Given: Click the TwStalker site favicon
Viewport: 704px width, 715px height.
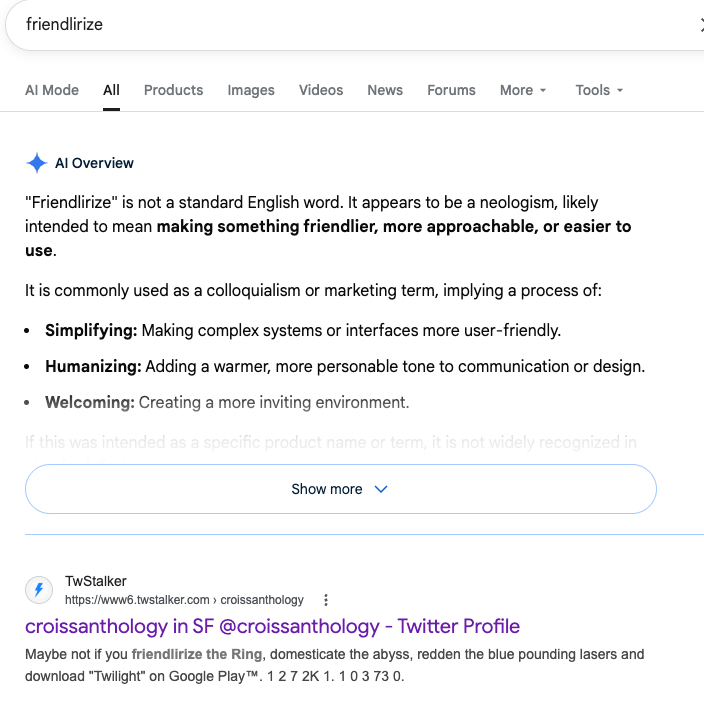Looking at the screenshot, I should click(39, 590).
